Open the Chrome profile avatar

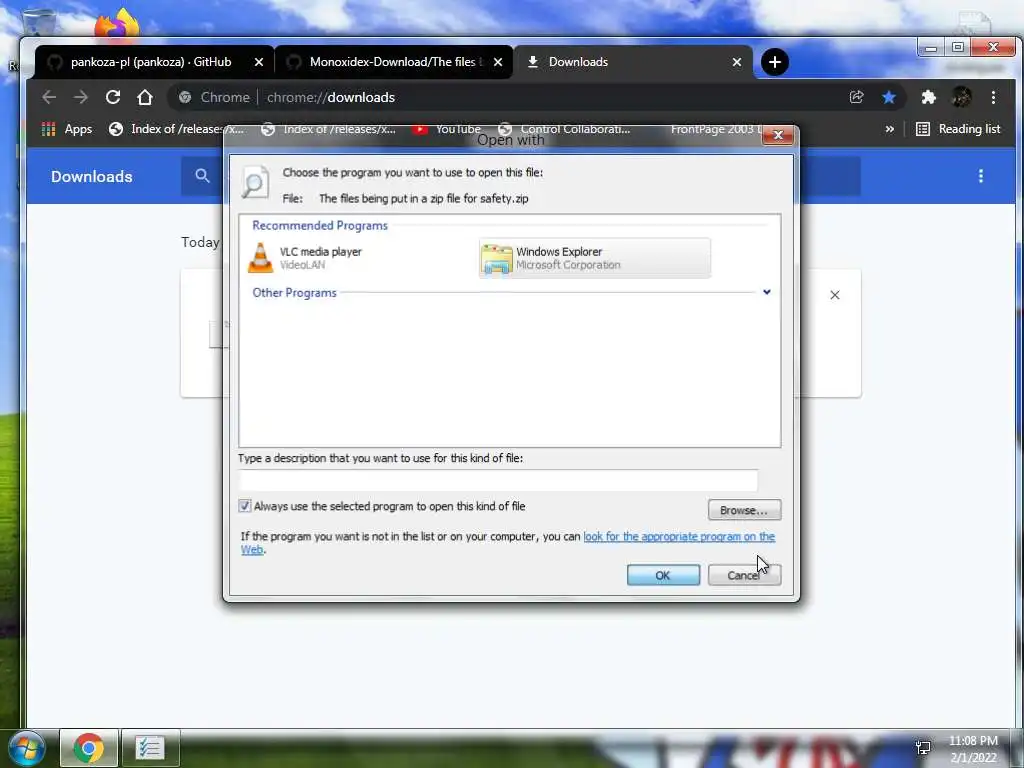click(x=961, y=97)
